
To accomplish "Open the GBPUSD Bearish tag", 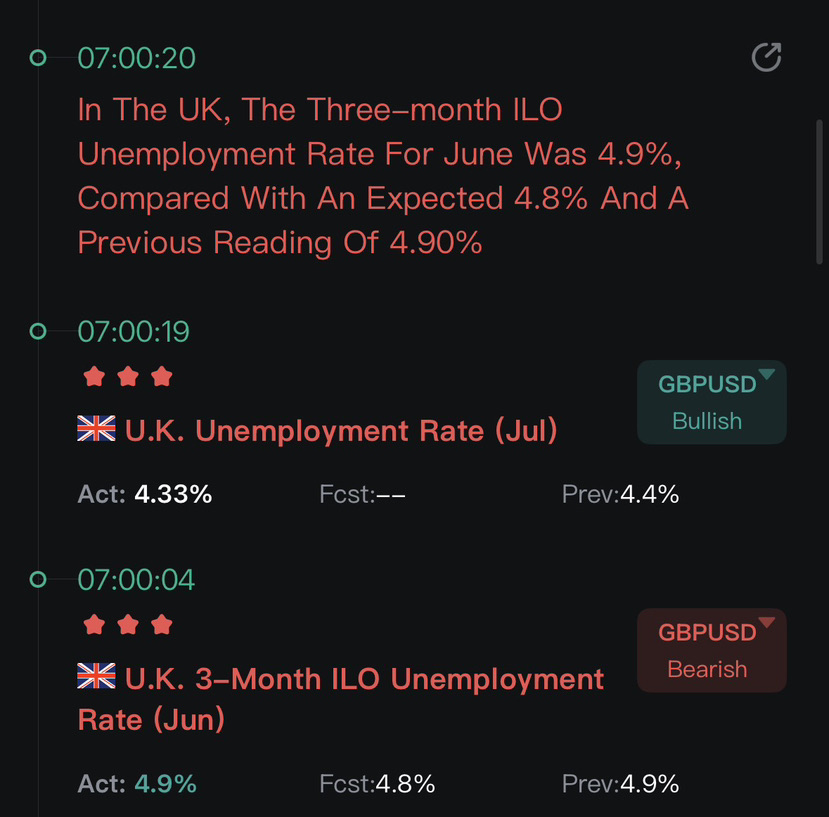I will (x=712, y=650).
